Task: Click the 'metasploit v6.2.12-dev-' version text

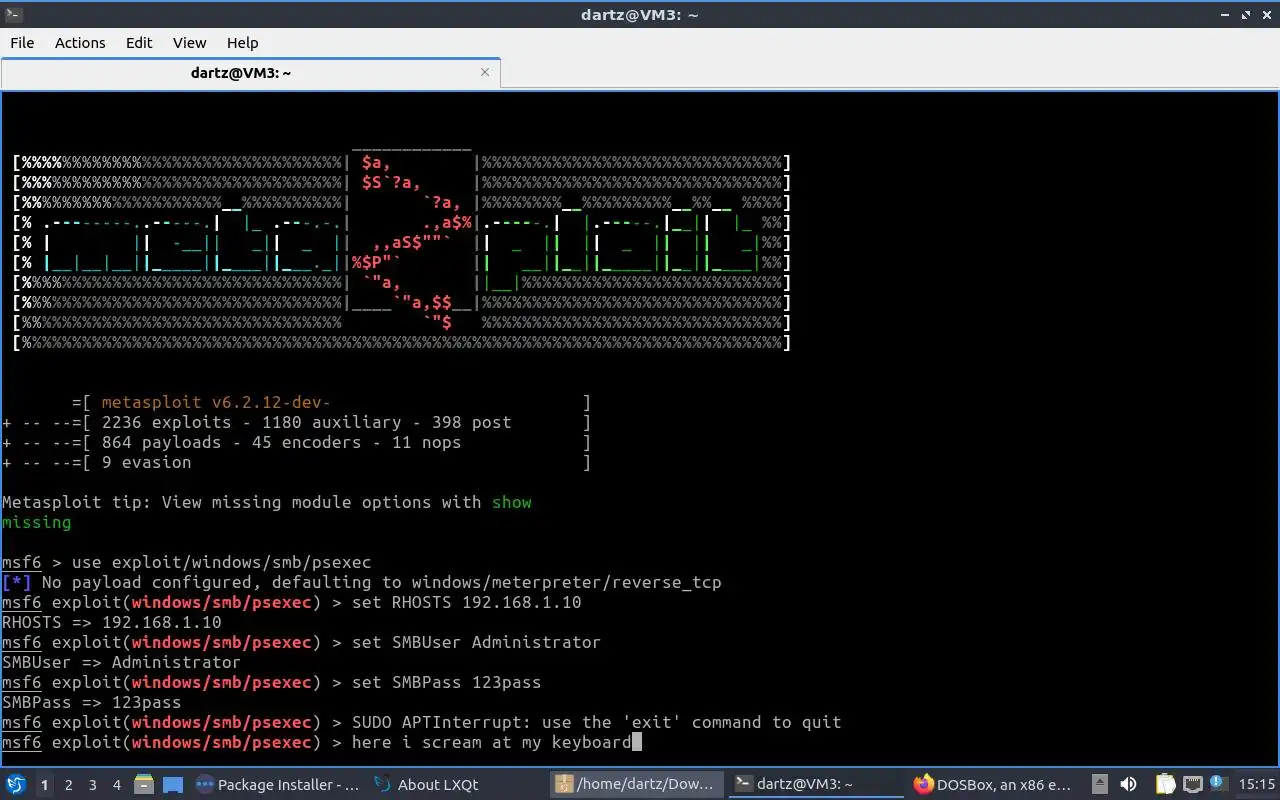Action: 216,402
